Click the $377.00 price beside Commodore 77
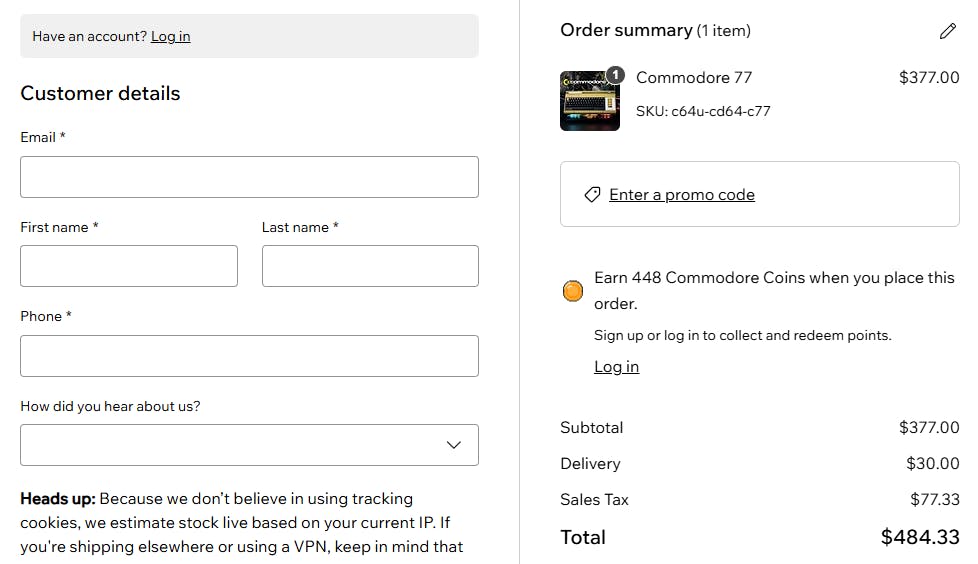This screenshot has height=564, width=978. point(929,77)
